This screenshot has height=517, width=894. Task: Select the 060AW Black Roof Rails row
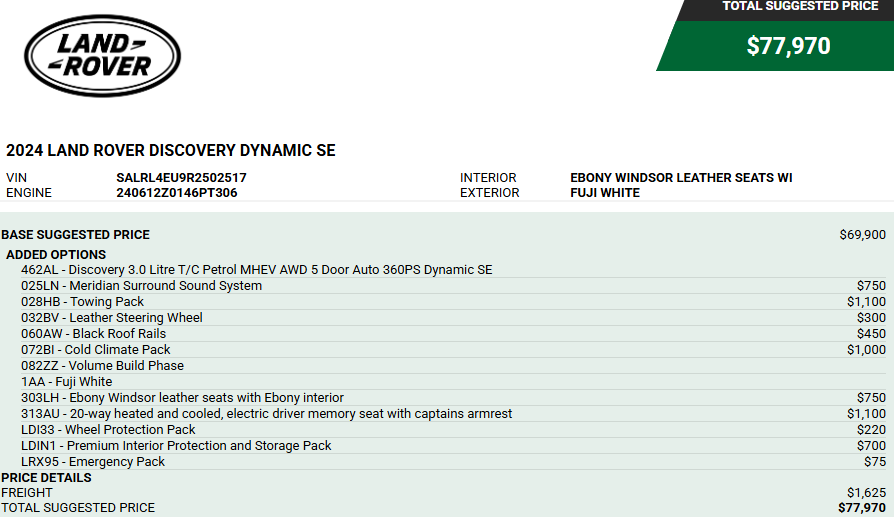(453, 333)
